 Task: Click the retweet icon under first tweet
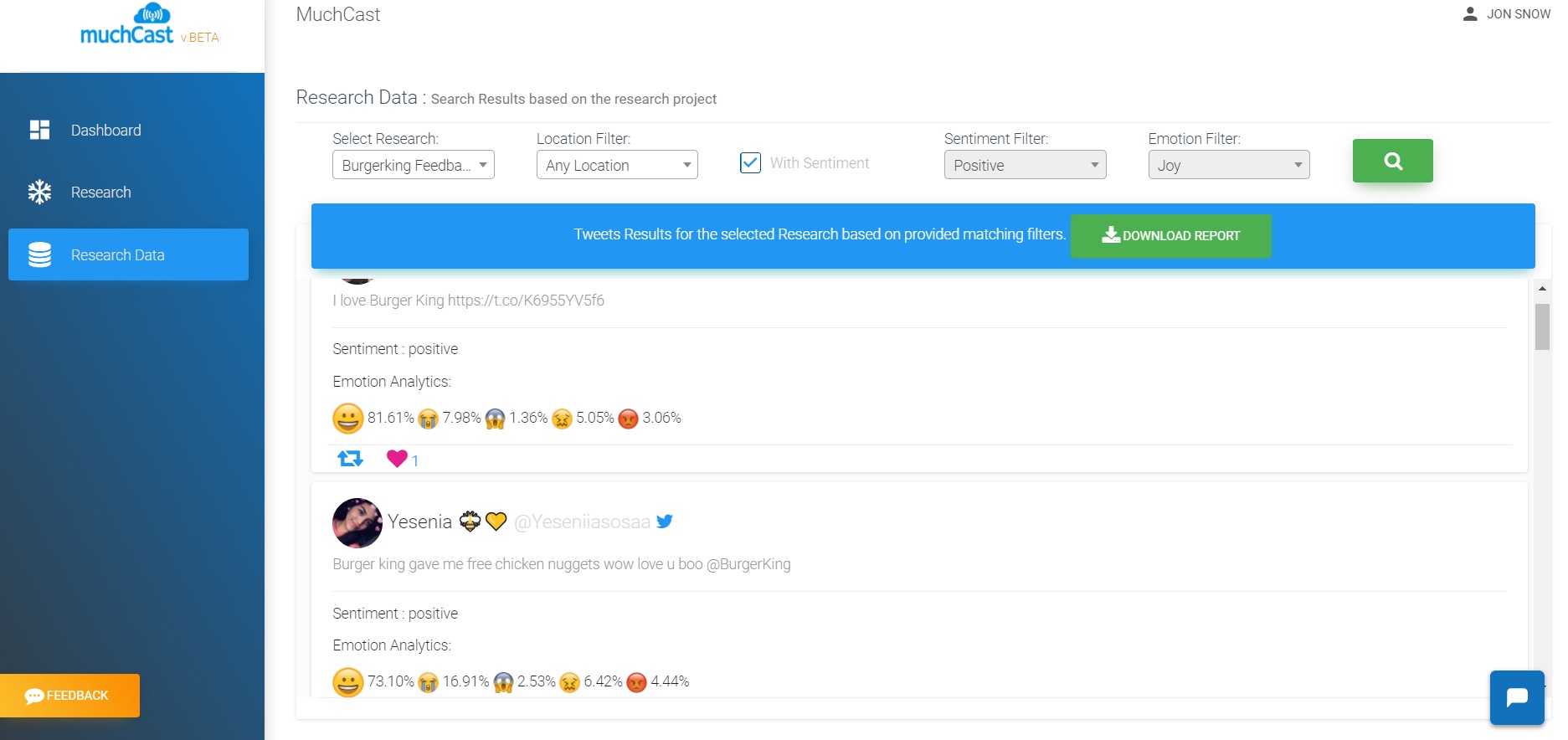coord(350,459)
